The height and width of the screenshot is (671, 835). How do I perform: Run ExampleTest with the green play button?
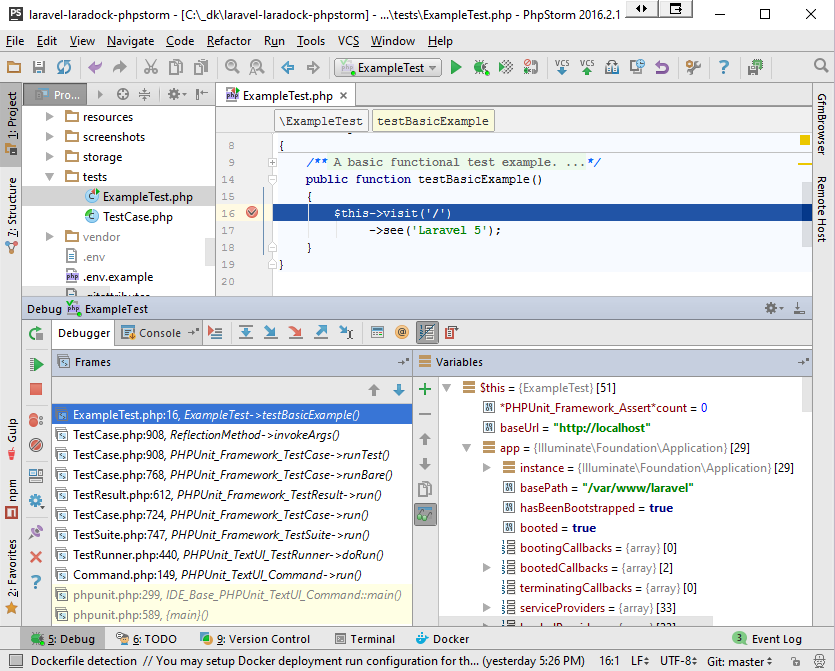[456, 67]
